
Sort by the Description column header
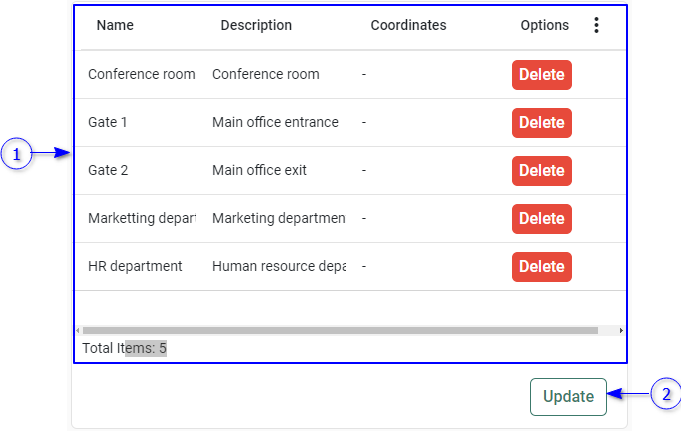point(256,26)
